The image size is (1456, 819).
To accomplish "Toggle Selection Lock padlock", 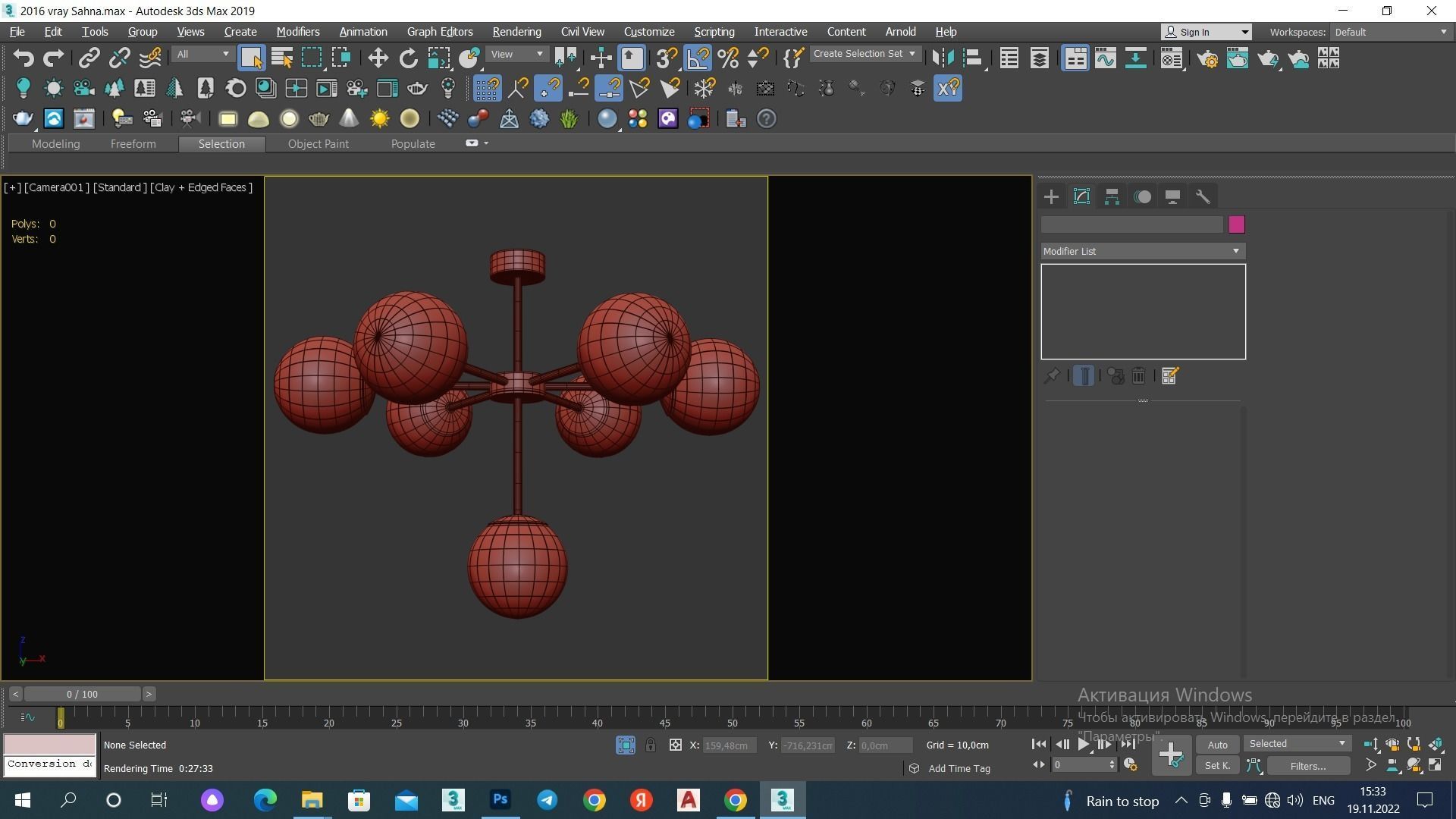I will coord(651,745).
